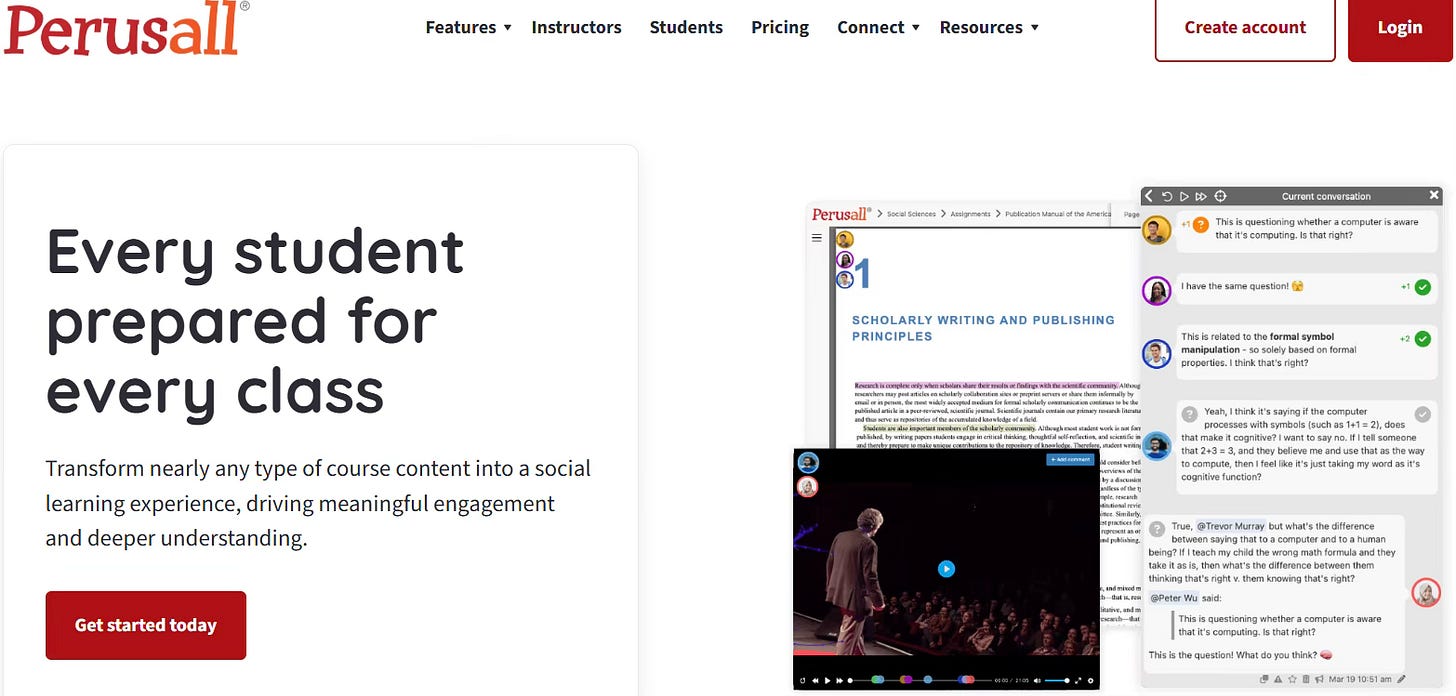Screen dimensions: 1456x696
Task: Toggle the green +2 checkmark on the formal symbol comment
Action: [x=1423, y=339]
